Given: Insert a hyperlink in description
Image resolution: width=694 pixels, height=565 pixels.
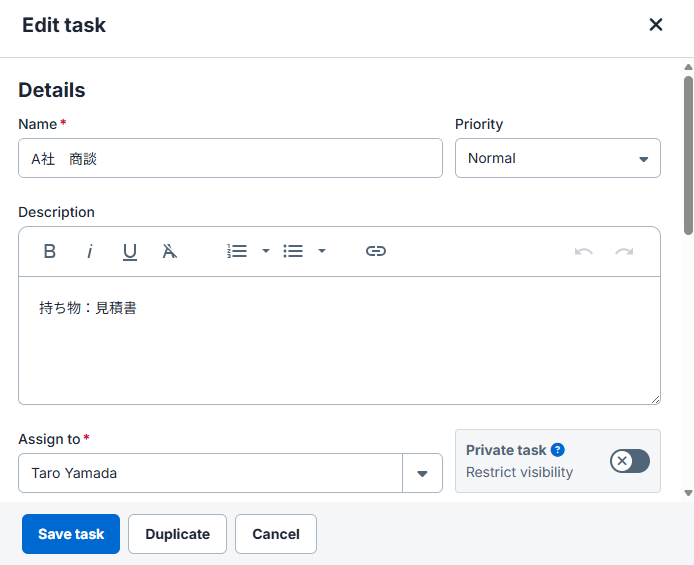Looking at the screenshot, I should 376,251.
